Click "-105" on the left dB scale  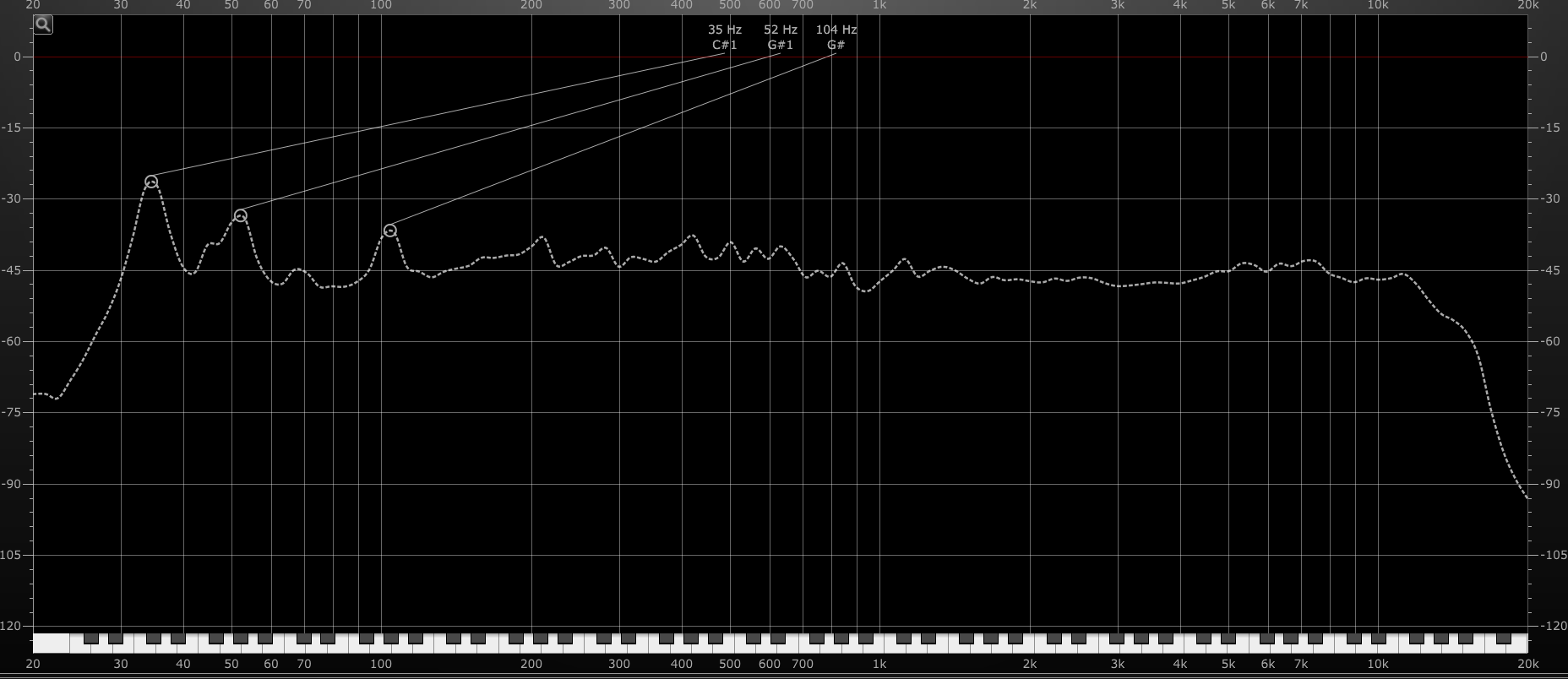click(x=12, y=555)
